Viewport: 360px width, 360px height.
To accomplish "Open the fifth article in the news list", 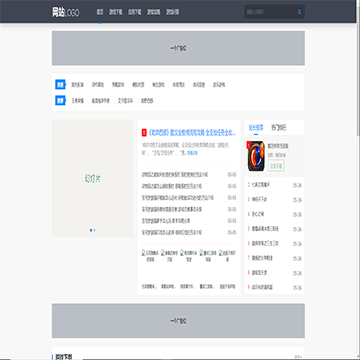I will [166, 221].
